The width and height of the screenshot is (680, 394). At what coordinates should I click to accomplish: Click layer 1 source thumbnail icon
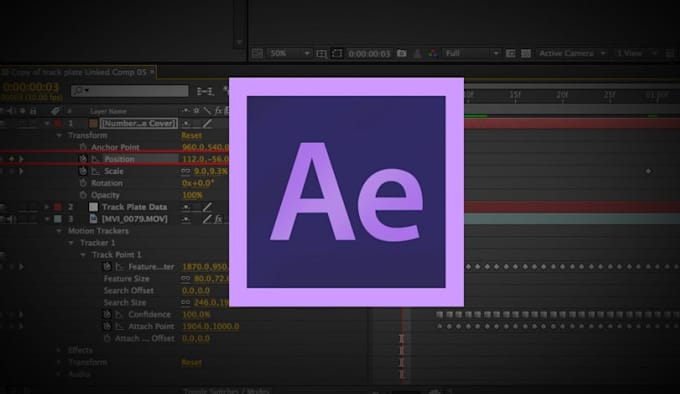(93, 124)
